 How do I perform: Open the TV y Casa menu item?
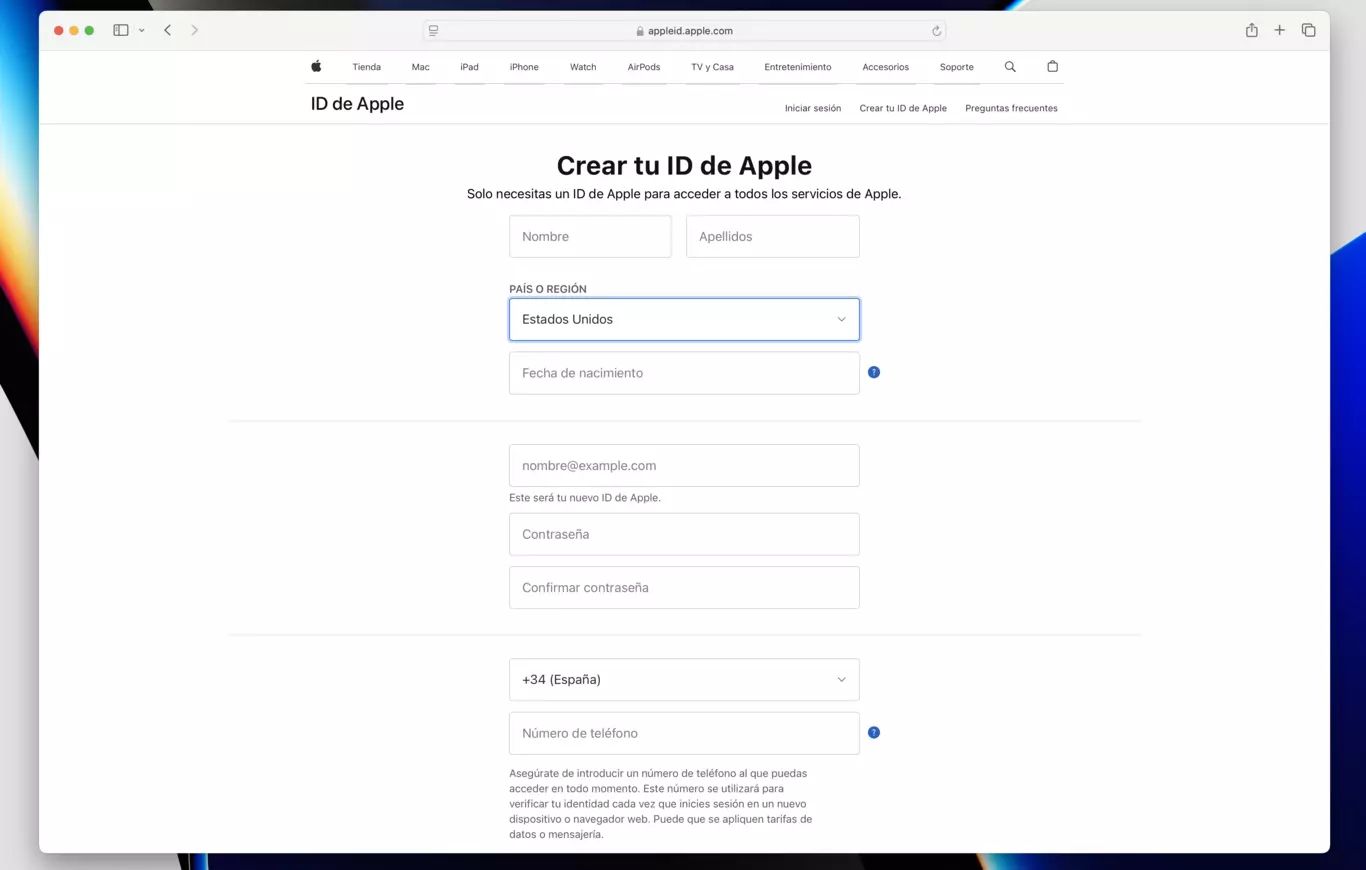pos(712,67)
